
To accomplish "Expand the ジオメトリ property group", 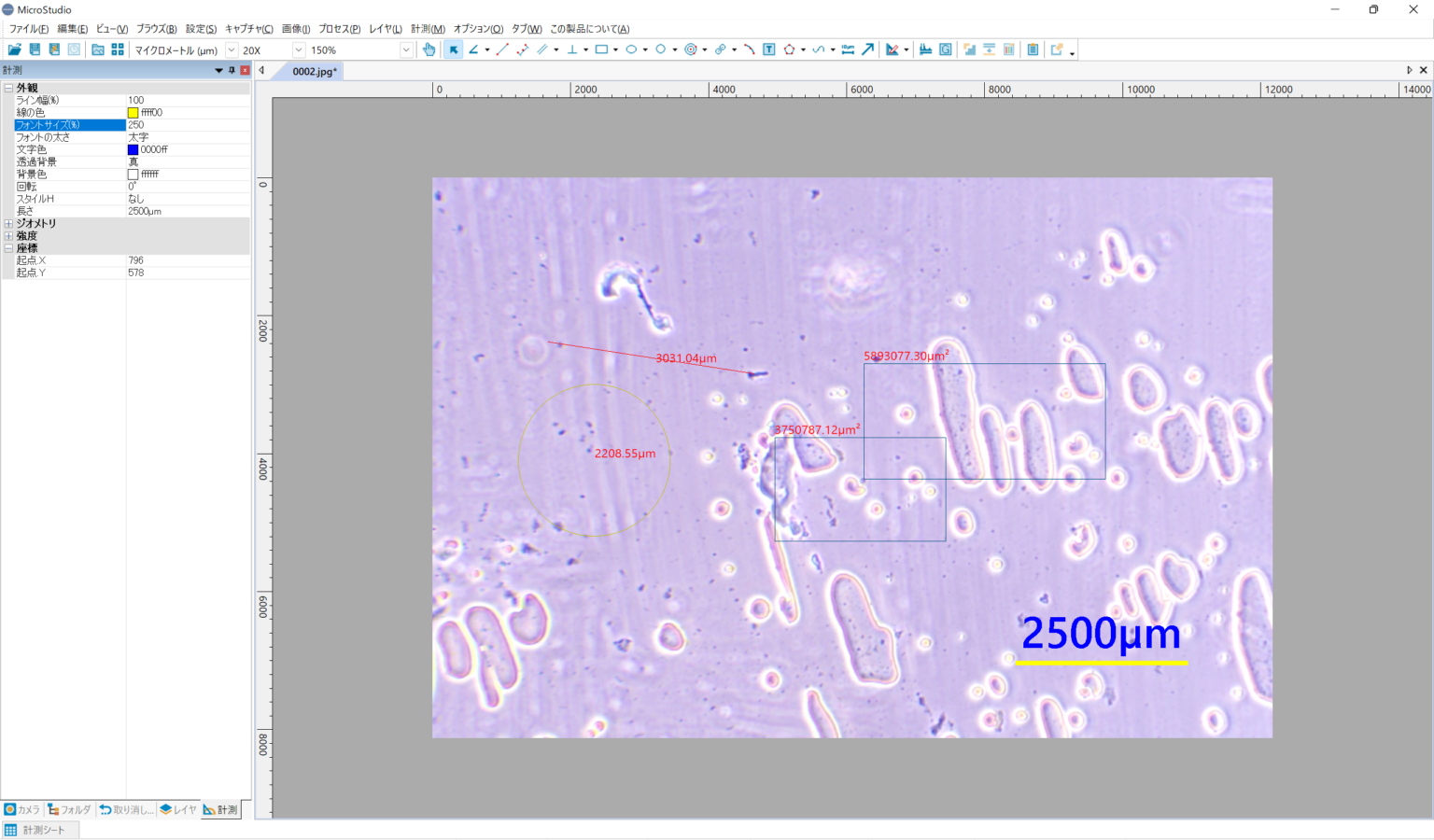I will coord(8,223).
